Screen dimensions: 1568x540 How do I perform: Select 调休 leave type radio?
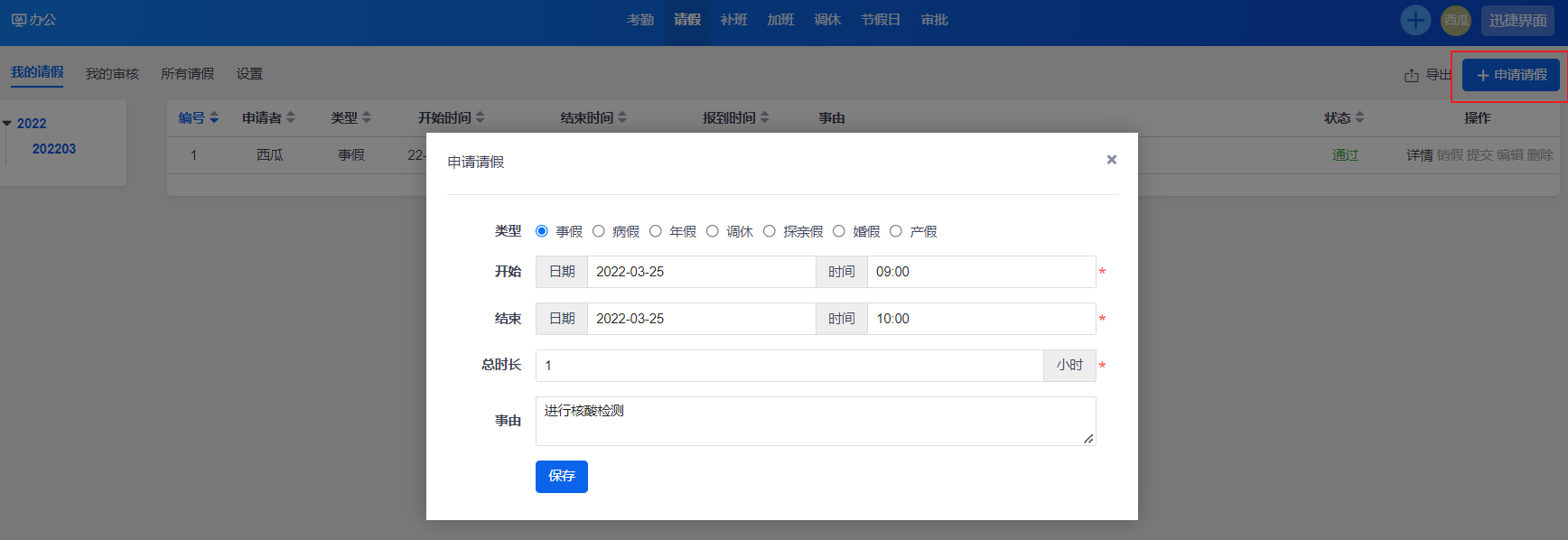pos(713,231)
